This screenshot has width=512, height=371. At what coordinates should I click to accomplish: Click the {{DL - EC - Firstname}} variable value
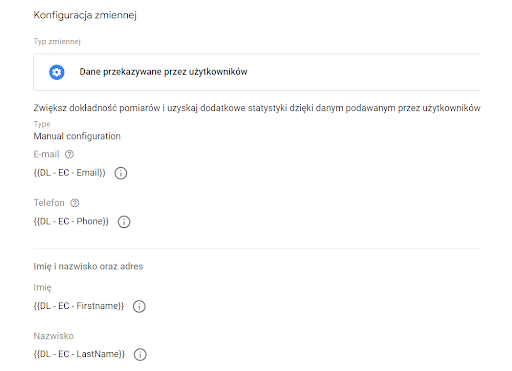79,306
